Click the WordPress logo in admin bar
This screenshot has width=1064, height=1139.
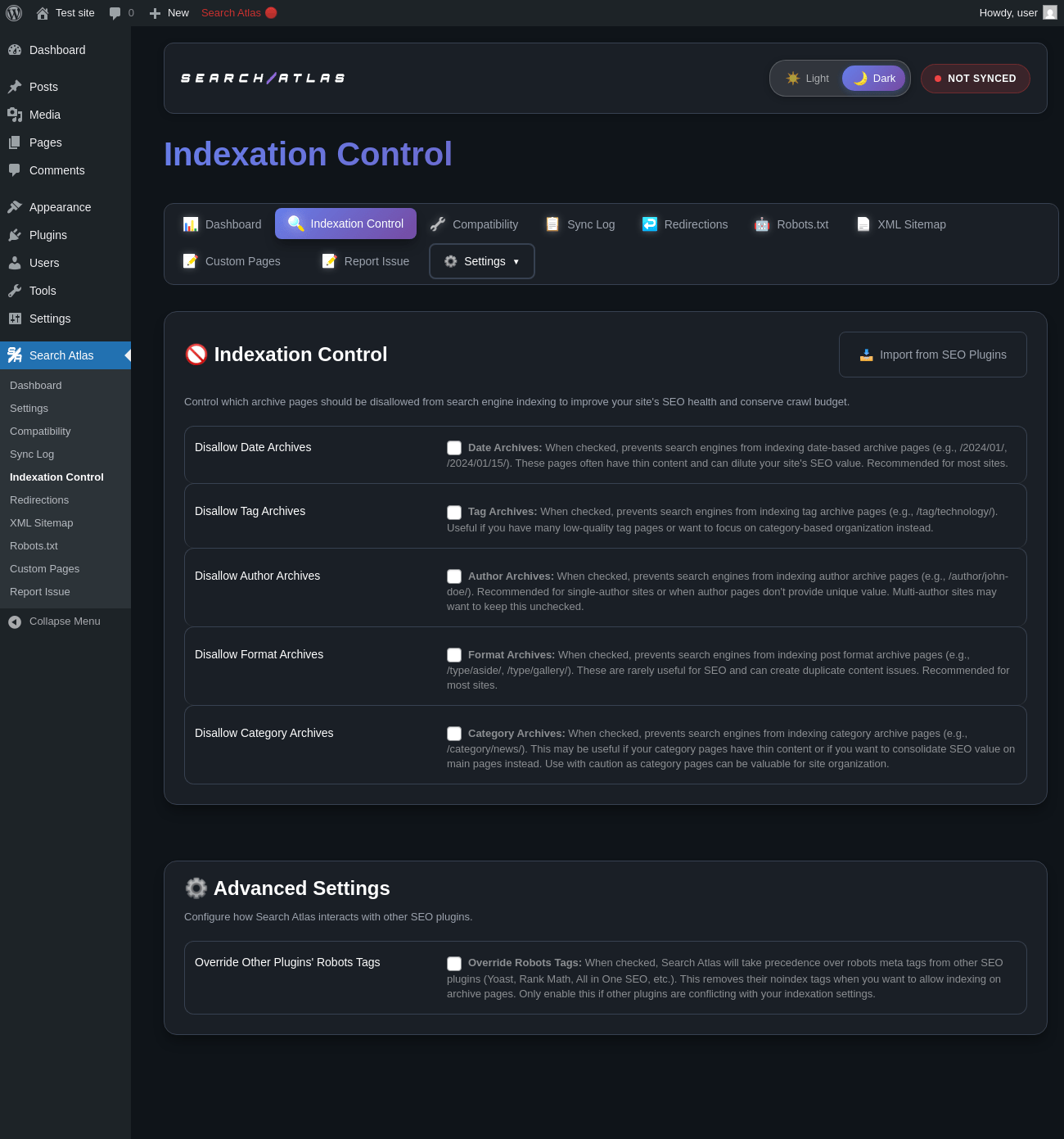14,13
